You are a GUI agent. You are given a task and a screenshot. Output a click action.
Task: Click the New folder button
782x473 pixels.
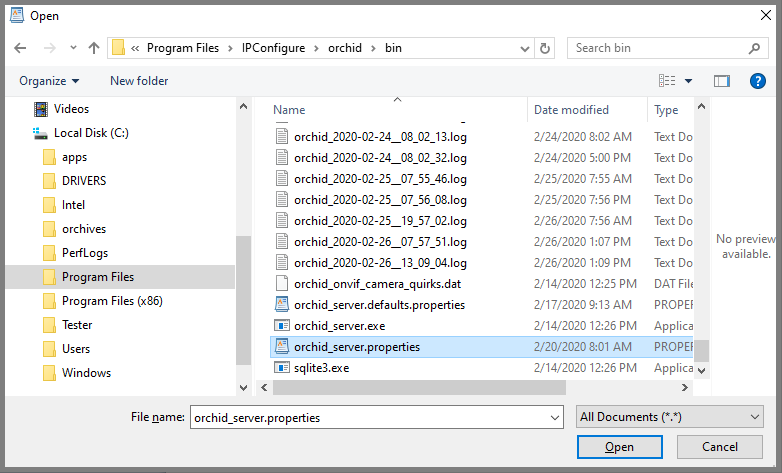click(139, 81)
